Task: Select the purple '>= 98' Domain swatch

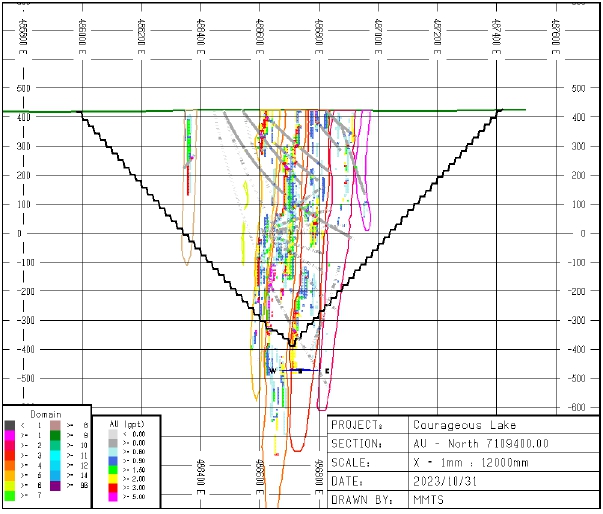Action: pyautogui.click(x=54, y=485)
